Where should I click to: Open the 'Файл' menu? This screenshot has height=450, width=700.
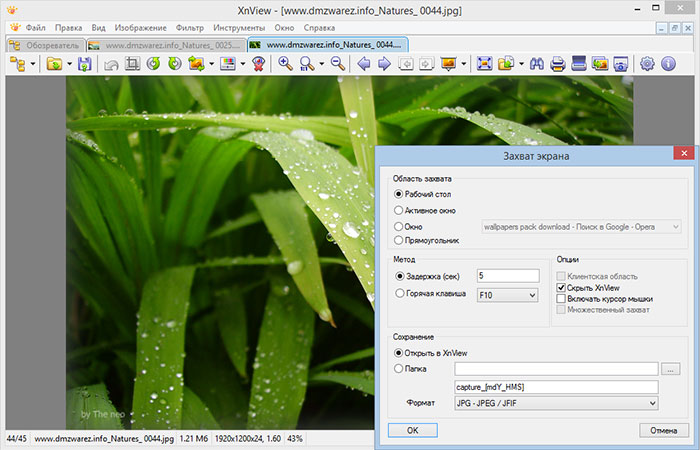click(35, 28)
